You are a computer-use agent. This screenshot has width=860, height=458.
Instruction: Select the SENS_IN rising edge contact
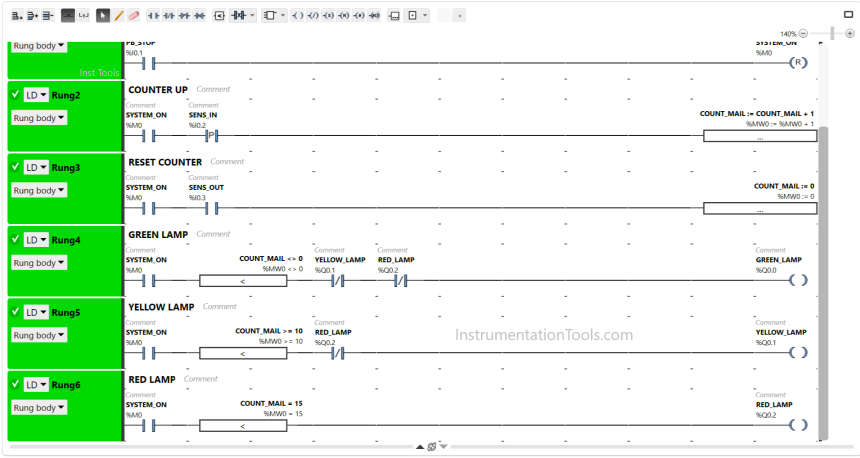pos(212,135)
